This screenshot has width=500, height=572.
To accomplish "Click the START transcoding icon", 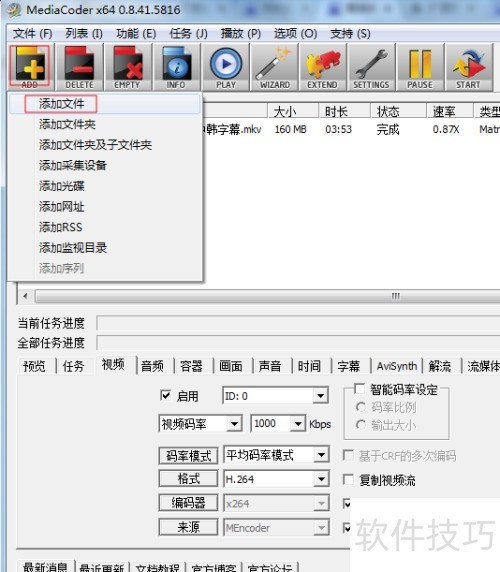I will point(469,67).
